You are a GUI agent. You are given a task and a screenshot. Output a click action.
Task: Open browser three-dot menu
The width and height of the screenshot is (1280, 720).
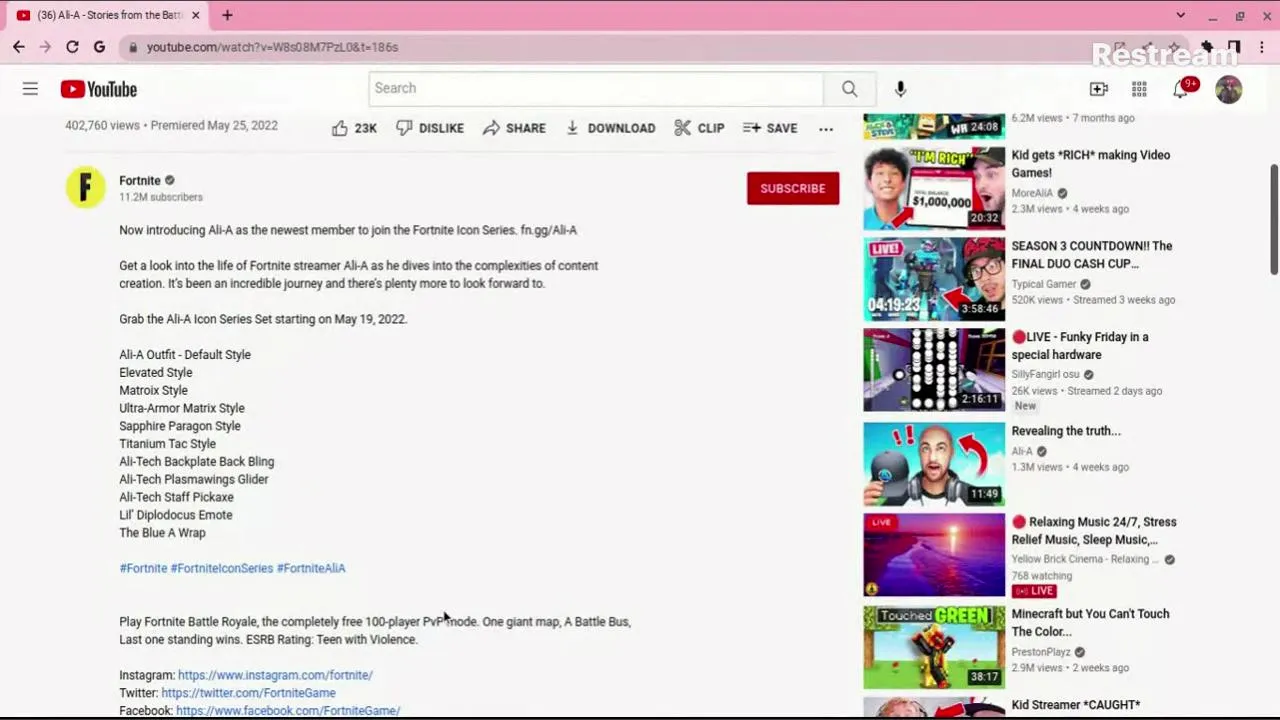pyautogui.click(x=1261, y=47)
